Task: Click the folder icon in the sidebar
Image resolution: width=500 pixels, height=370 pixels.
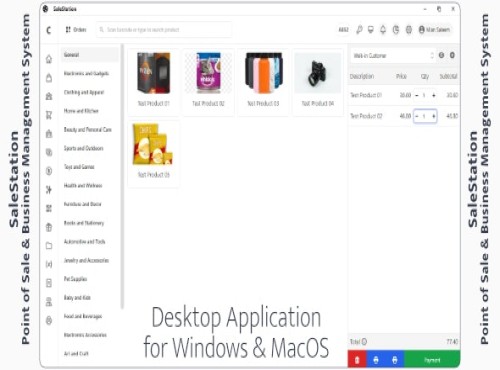Action: pyautogui.click(x=49, y=246)
